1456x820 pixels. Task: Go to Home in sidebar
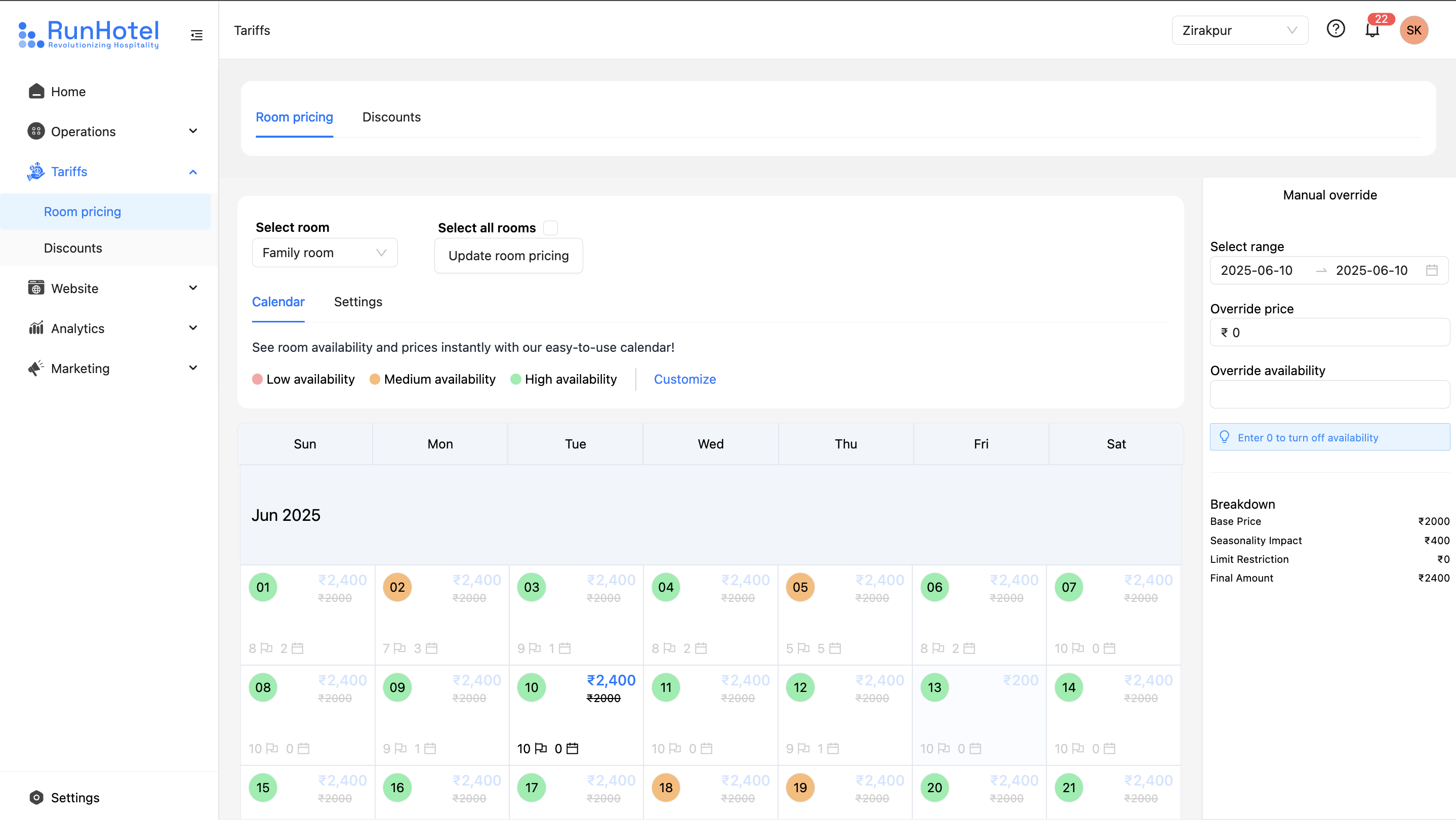point(68,92)
